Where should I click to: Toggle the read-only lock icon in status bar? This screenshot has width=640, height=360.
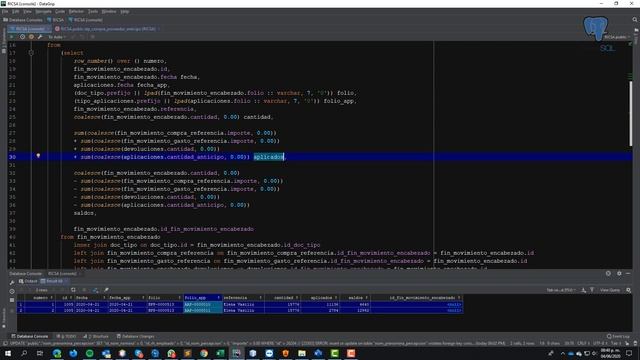627,343
